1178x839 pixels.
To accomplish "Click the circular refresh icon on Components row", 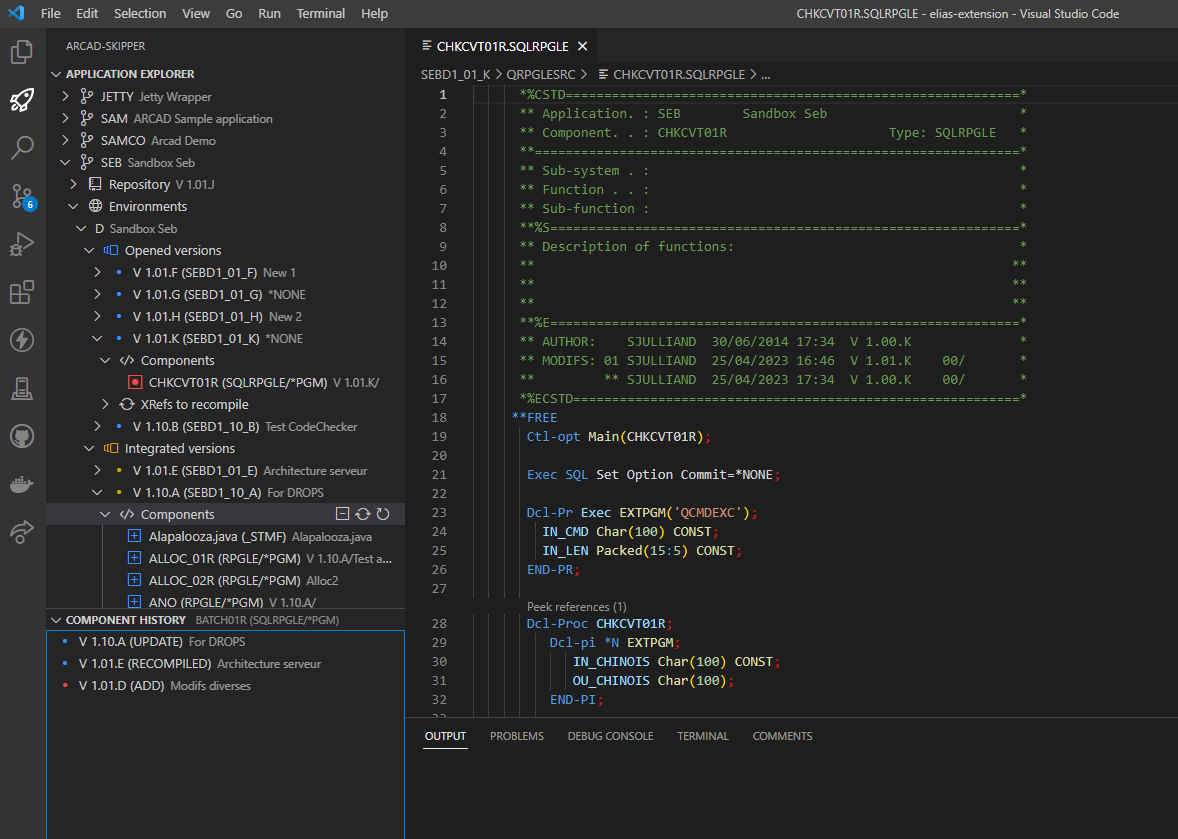I will [383, 514].
